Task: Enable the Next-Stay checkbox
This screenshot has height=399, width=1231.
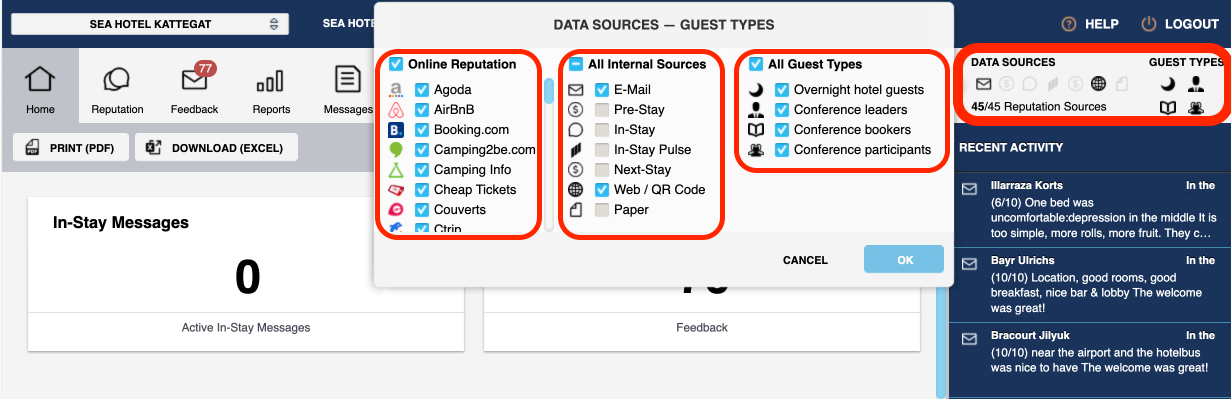Action: click(602, 170)
